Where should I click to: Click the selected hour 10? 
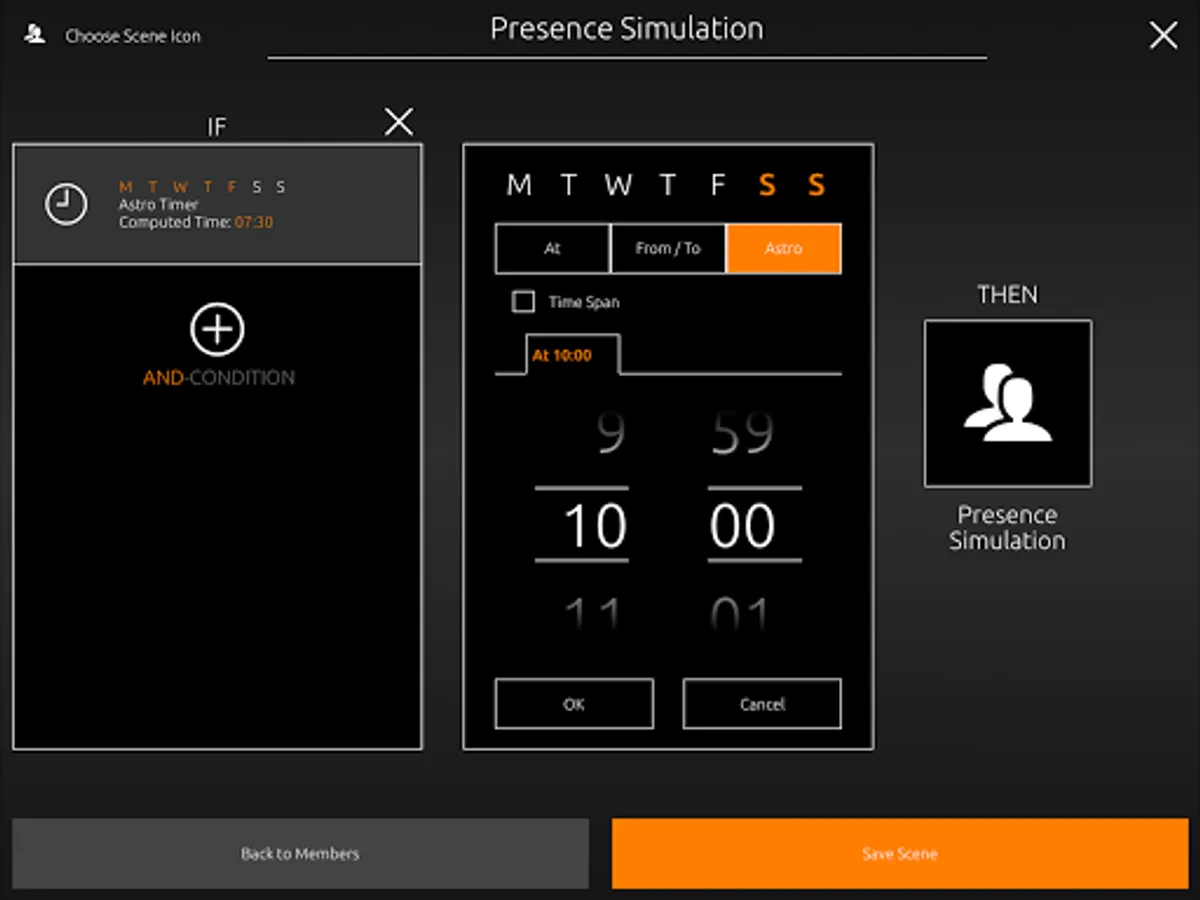tap(594, 525)
